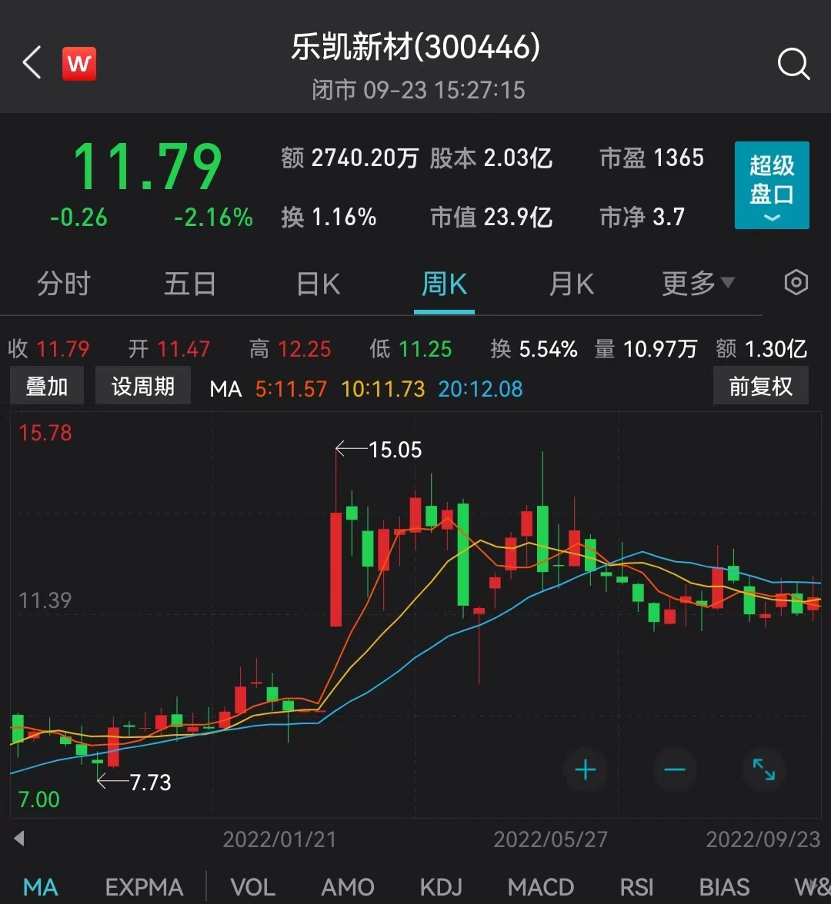Image resolution: width=832 pixels, height=904 pixels.
Task: Tap the 设周期 button
Action: (142, 386)
